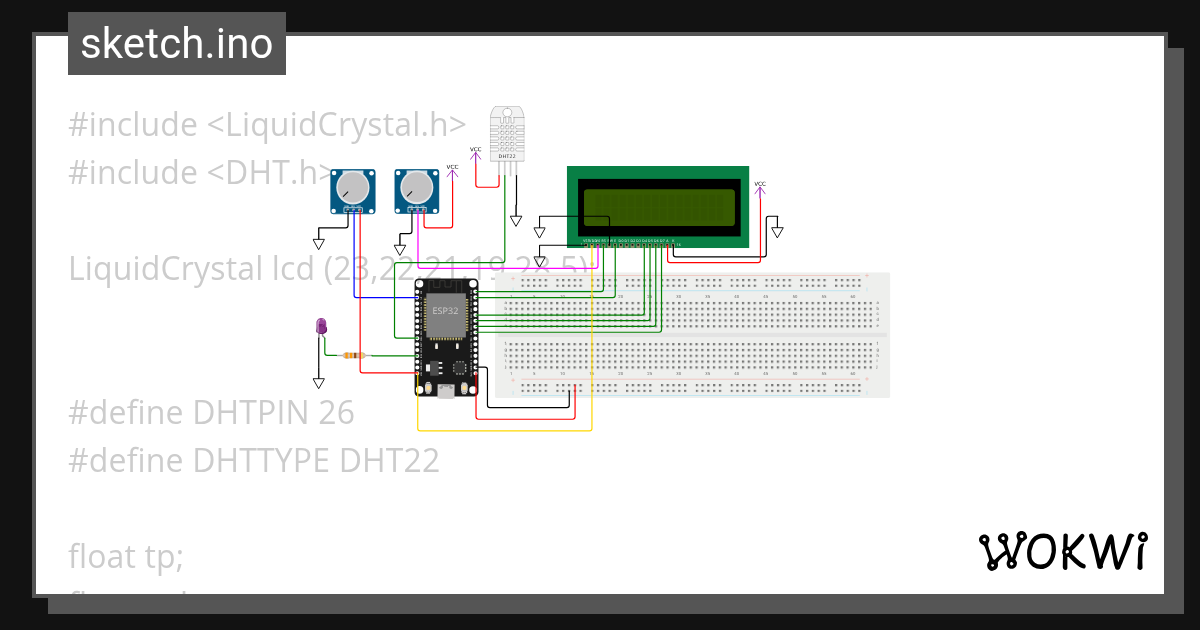Click the #define DHTPIN 26 code line
Viewport: 1200px width, 630px height.
[x=212, y=412]
